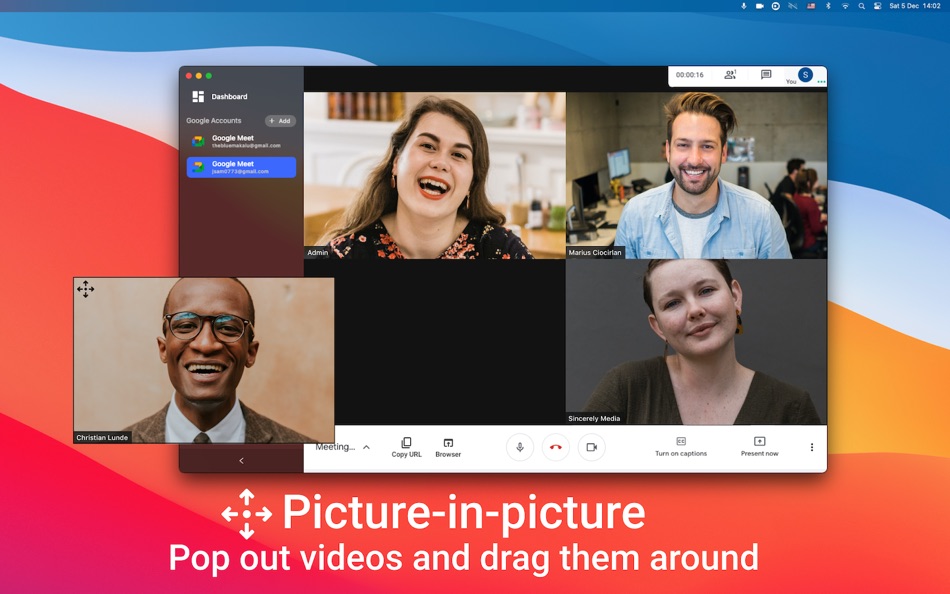Click the Dashboard icon in sidebar

(x=198, y=97)
